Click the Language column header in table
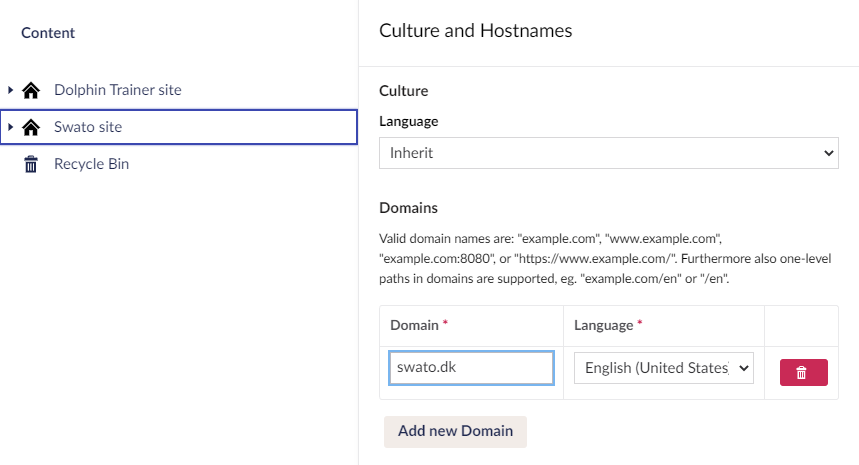Image resolution: width=859 pixels, height=465 pixels. pyautogui.click(x=604, y=325)
